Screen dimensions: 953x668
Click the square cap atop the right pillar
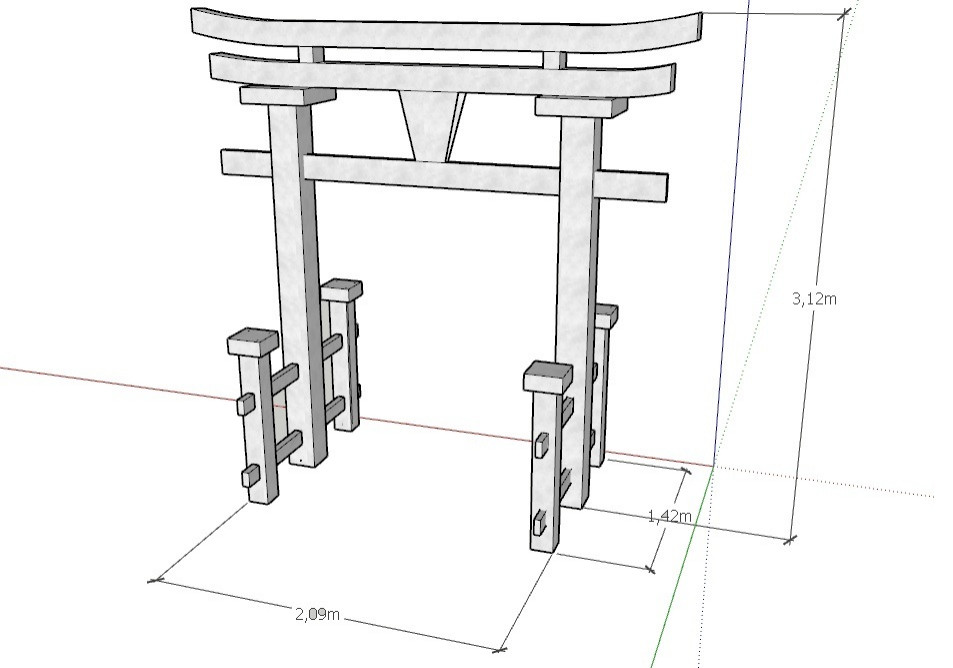(x=572, y=106)
